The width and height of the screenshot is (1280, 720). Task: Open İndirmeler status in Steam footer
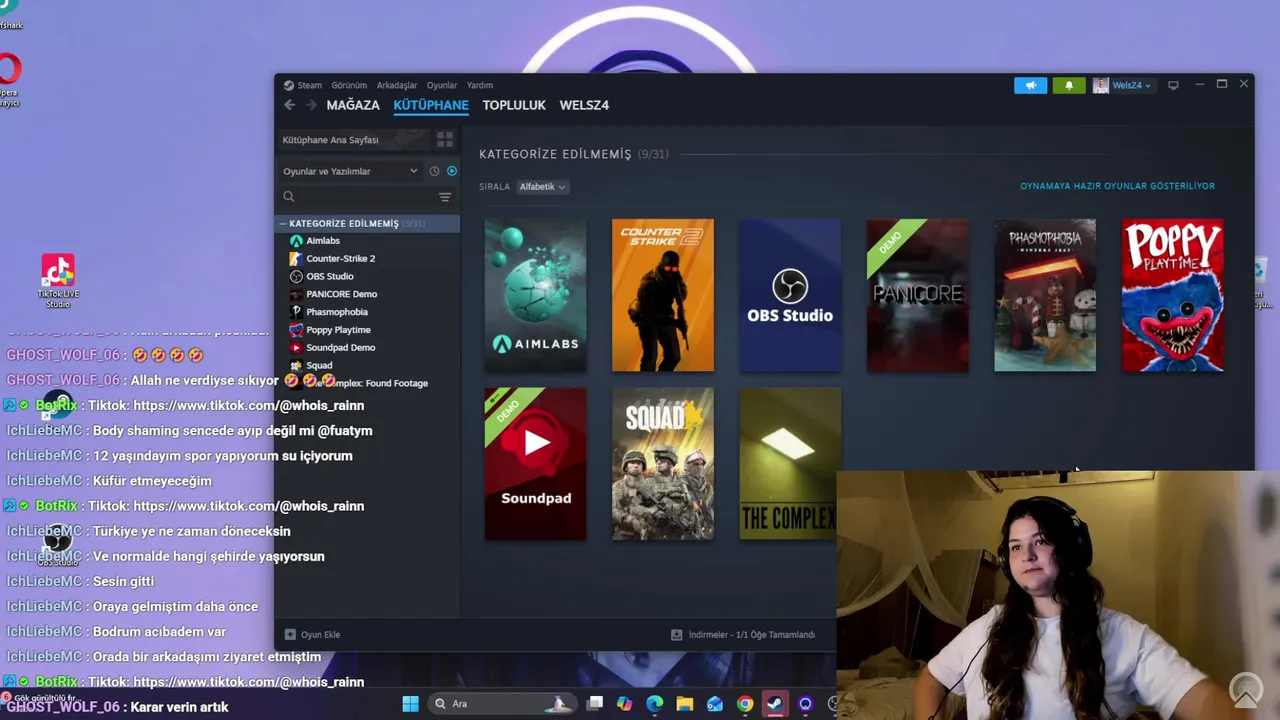(x=743, y=635)
